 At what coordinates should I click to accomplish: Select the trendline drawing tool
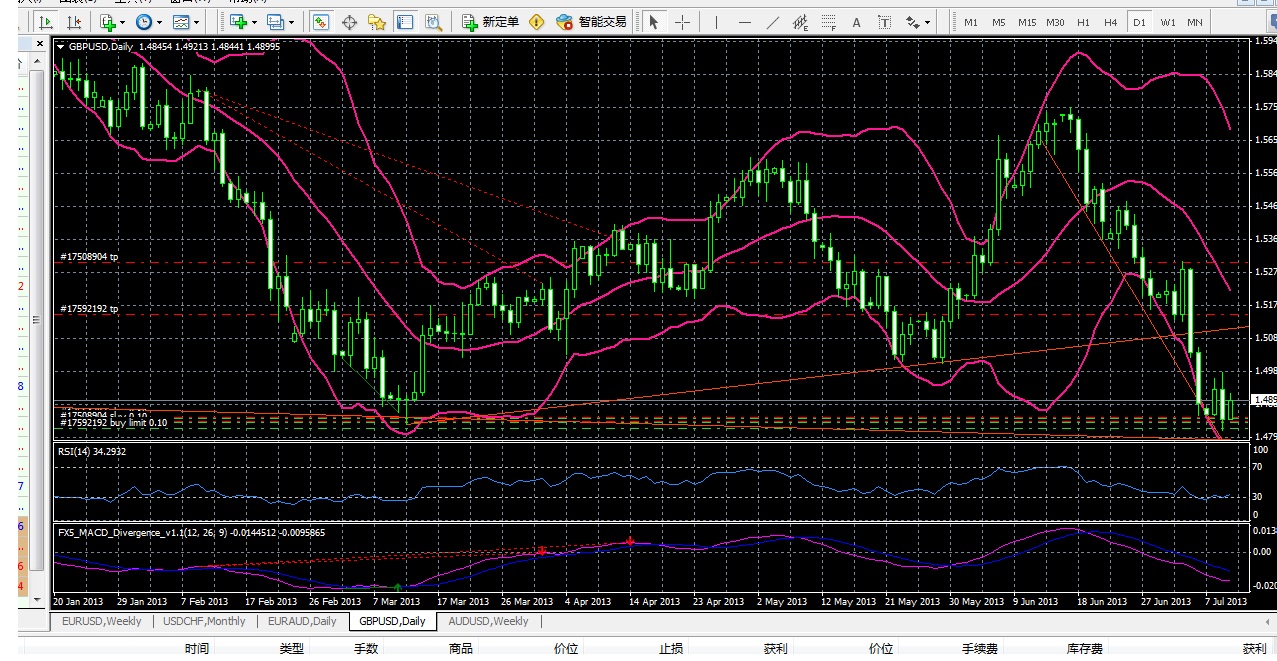(x=772, y=22)
